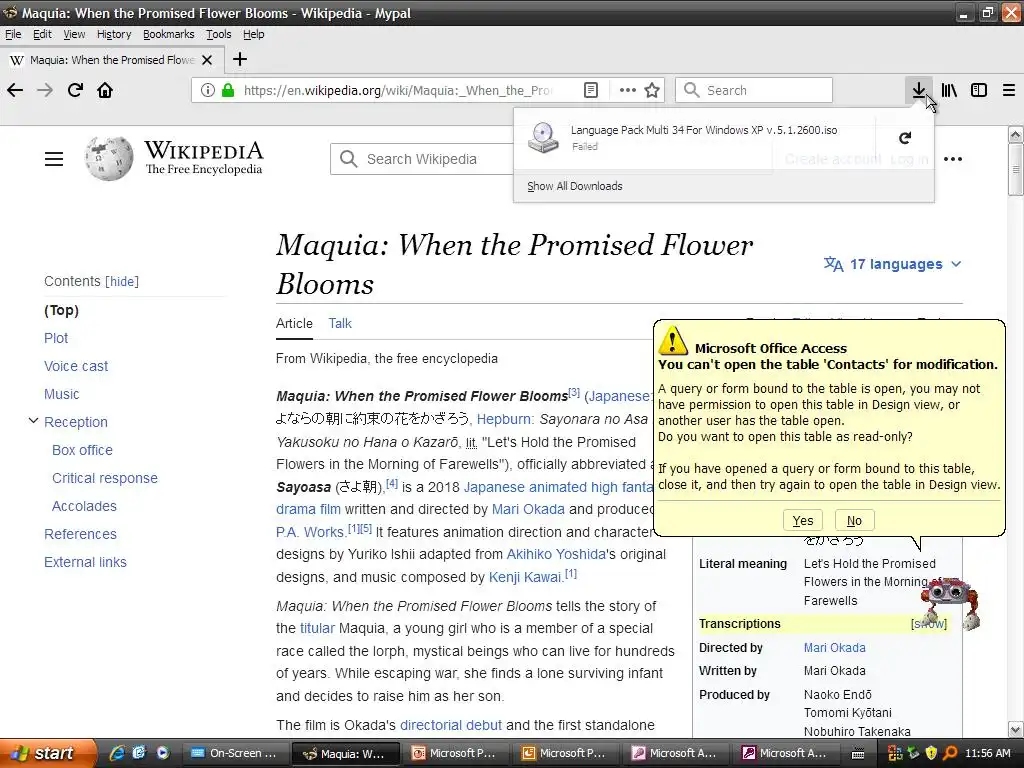Jump to Accolades subsection
Screen dimensions: 1024x768
(x=84, y=506)
